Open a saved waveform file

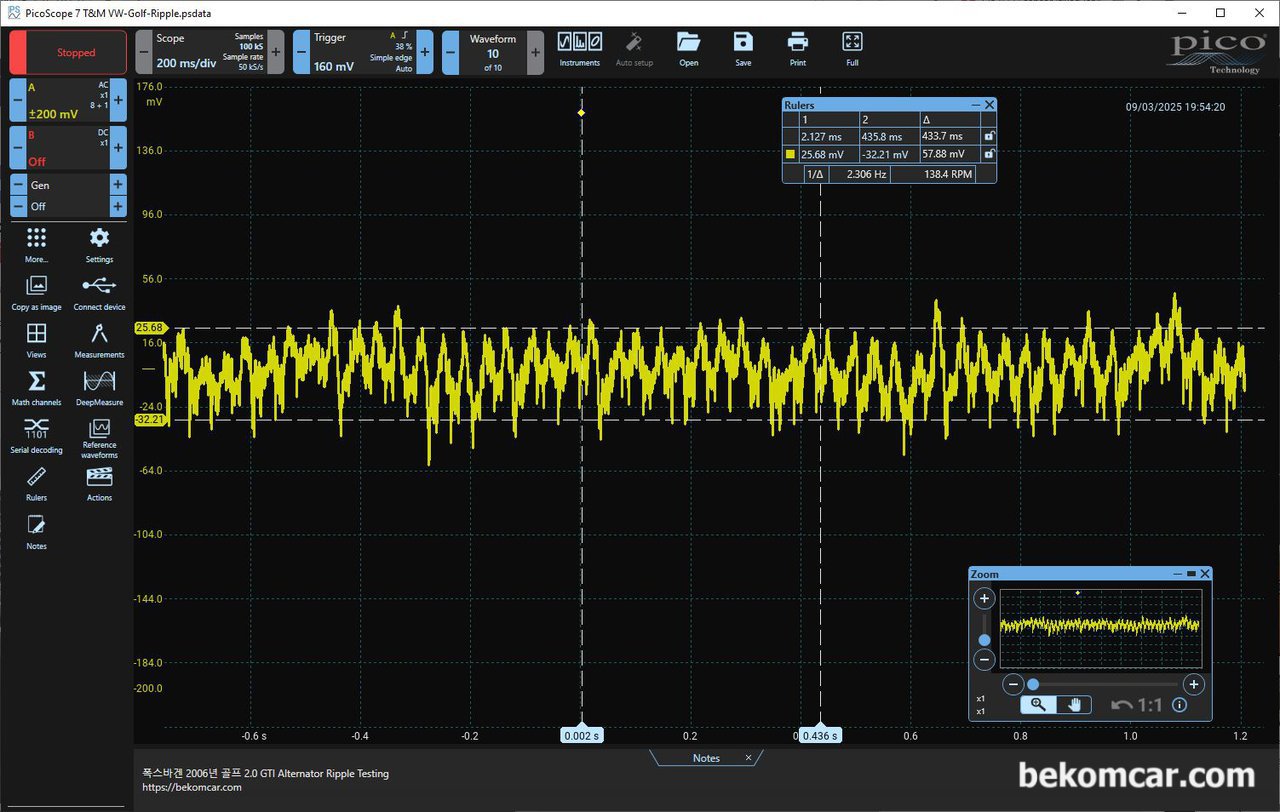689,50
